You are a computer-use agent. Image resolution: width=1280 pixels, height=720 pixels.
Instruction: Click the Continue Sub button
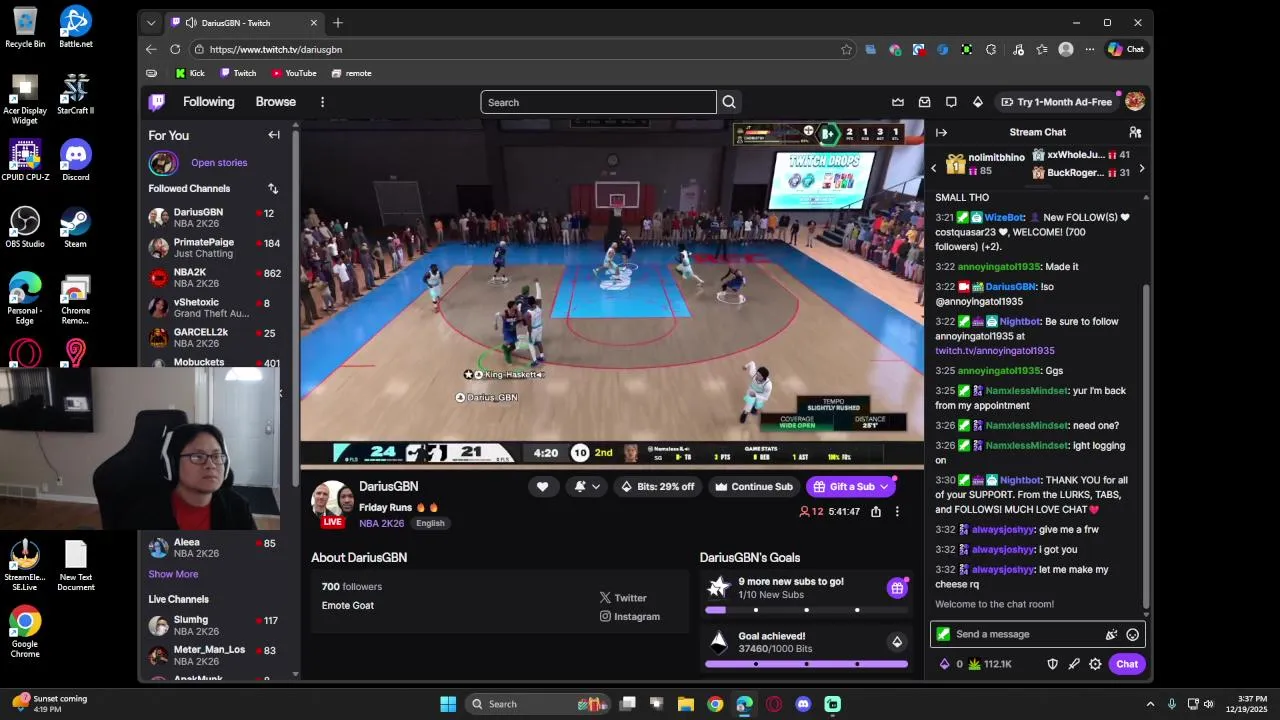point(753,487)
